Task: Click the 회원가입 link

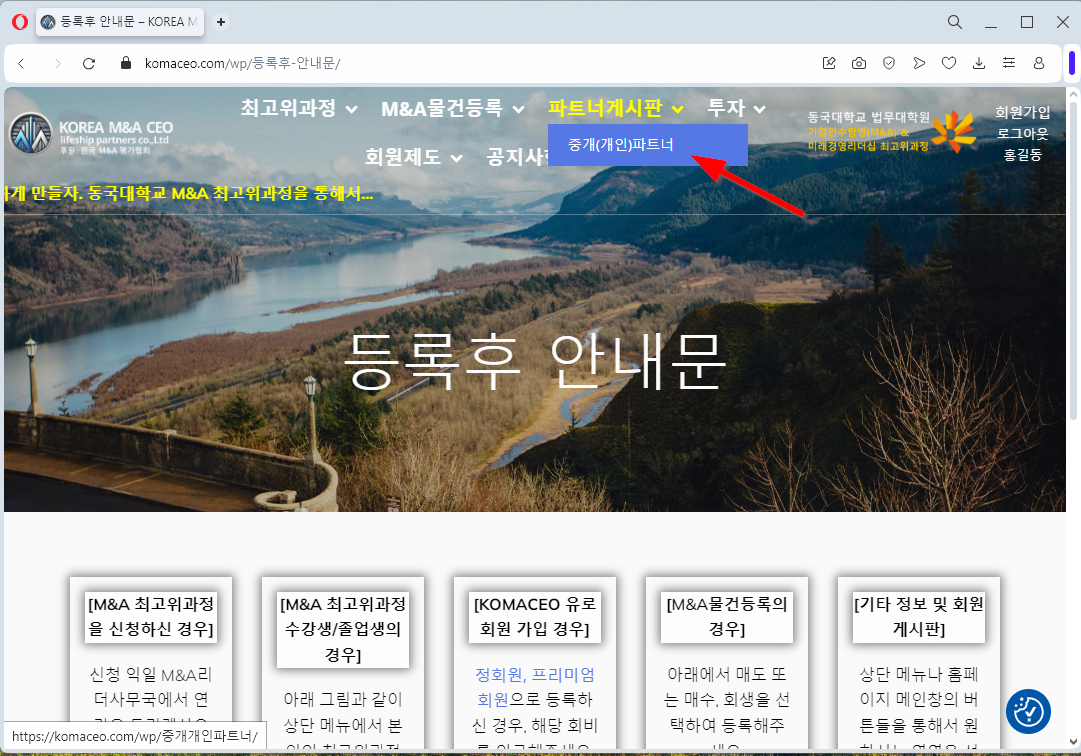Action: 1022,112
